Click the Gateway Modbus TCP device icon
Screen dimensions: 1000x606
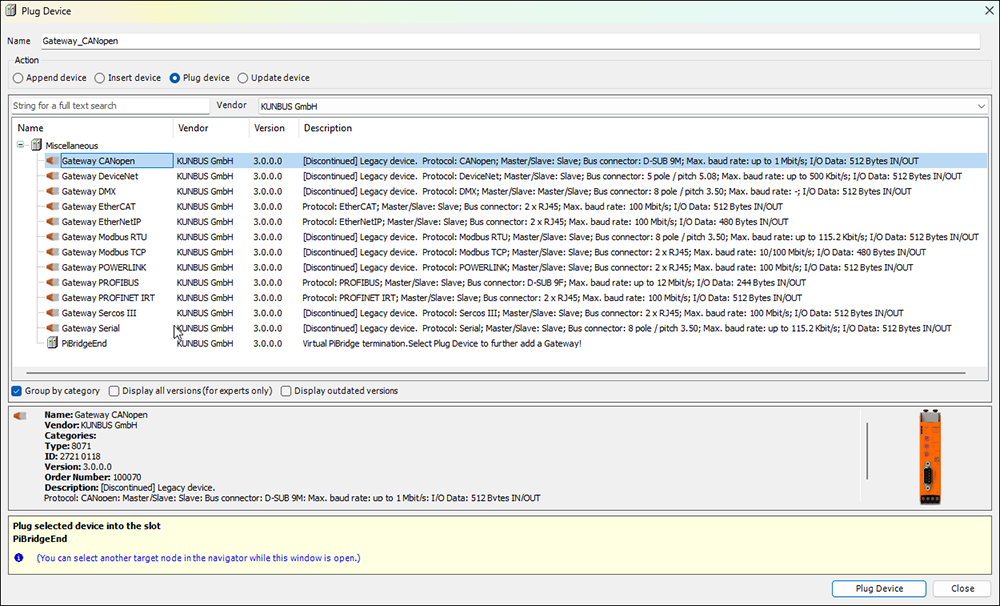(x=52, y=252)
